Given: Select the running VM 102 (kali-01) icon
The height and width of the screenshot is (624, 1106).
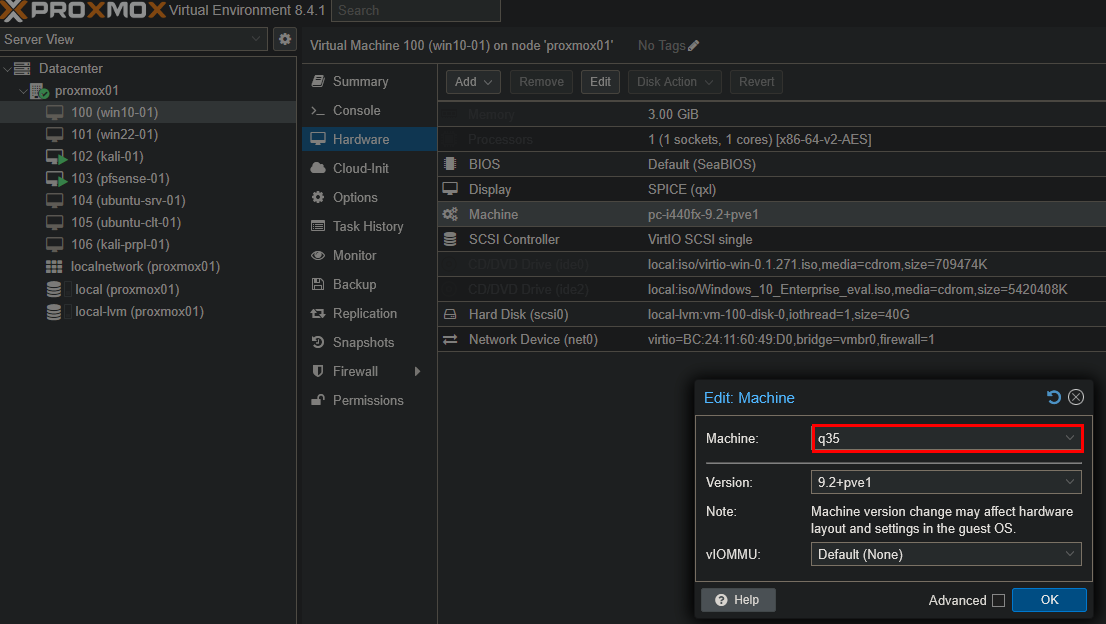Looking at the screenshot, I should click(55, 157).
